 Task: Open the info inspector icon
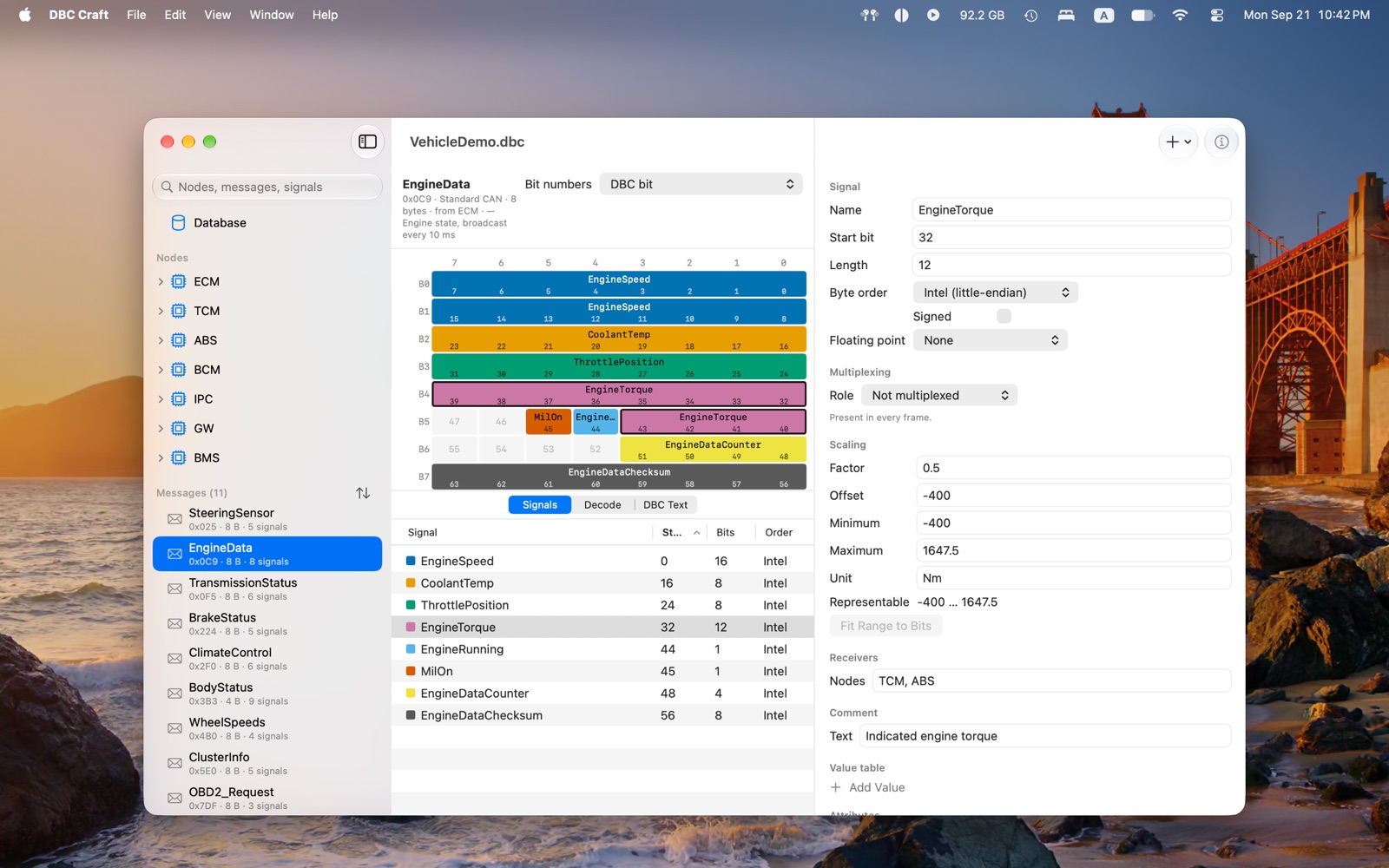coord(1221,141)
